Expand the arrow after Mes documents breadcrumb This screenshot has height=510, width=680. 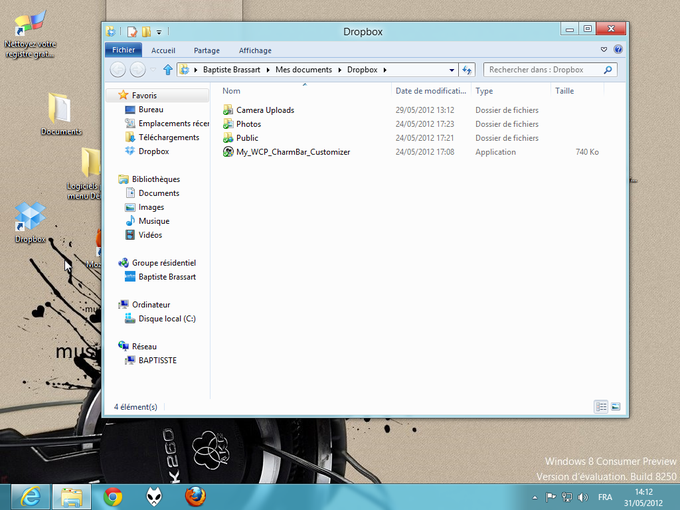coord(340,70)
